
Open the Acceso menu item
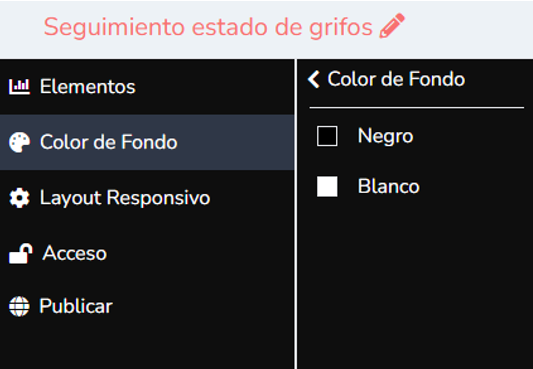pyautogui.click(x=147, y=253)
